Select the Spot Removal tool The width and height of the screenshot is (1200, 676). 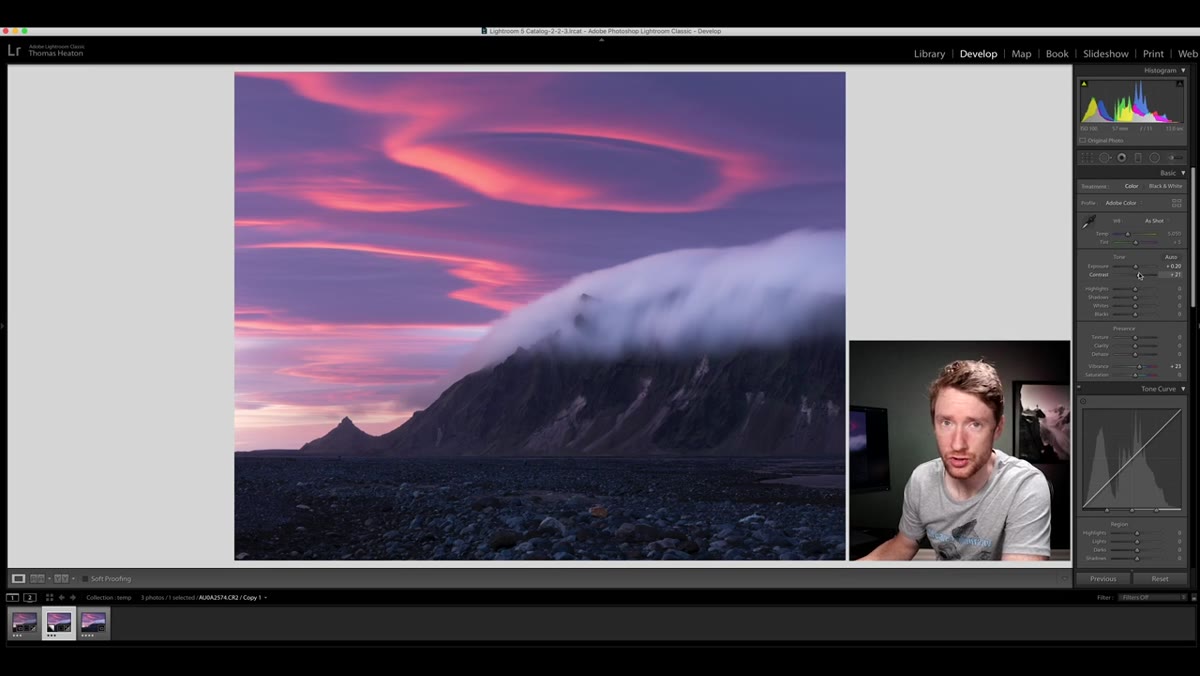[x=1105, y=157]
